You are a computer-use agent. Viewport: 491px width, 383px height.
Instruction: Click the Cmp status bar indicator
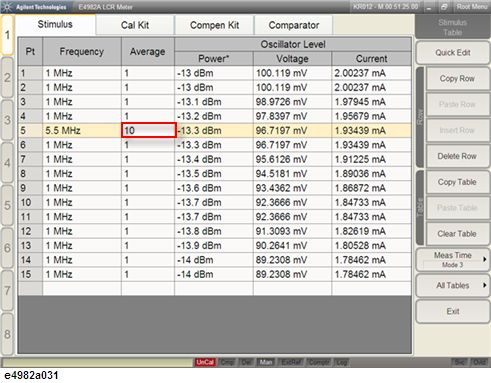click(x=227, y=362)
